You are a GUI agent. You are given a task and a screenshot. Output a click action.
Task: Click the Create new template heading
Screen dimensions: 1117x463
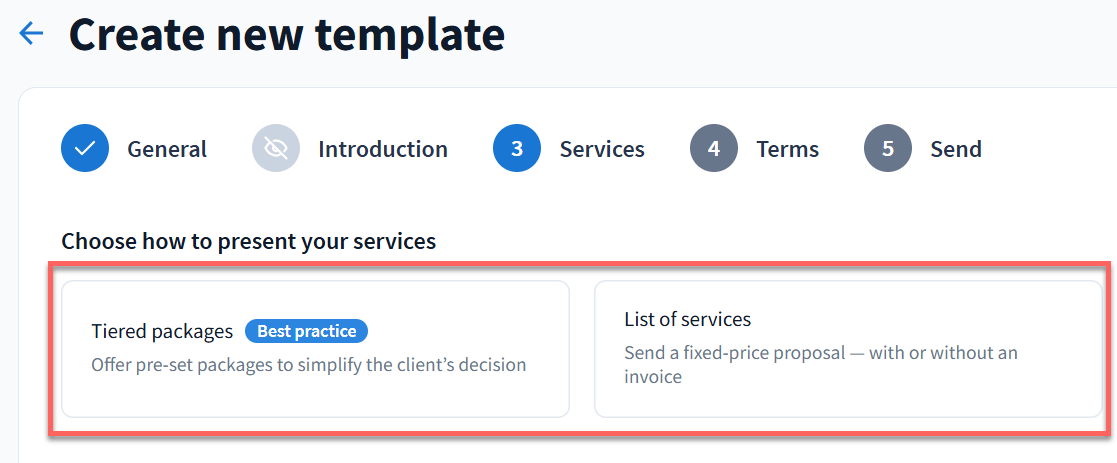[286, 34]
